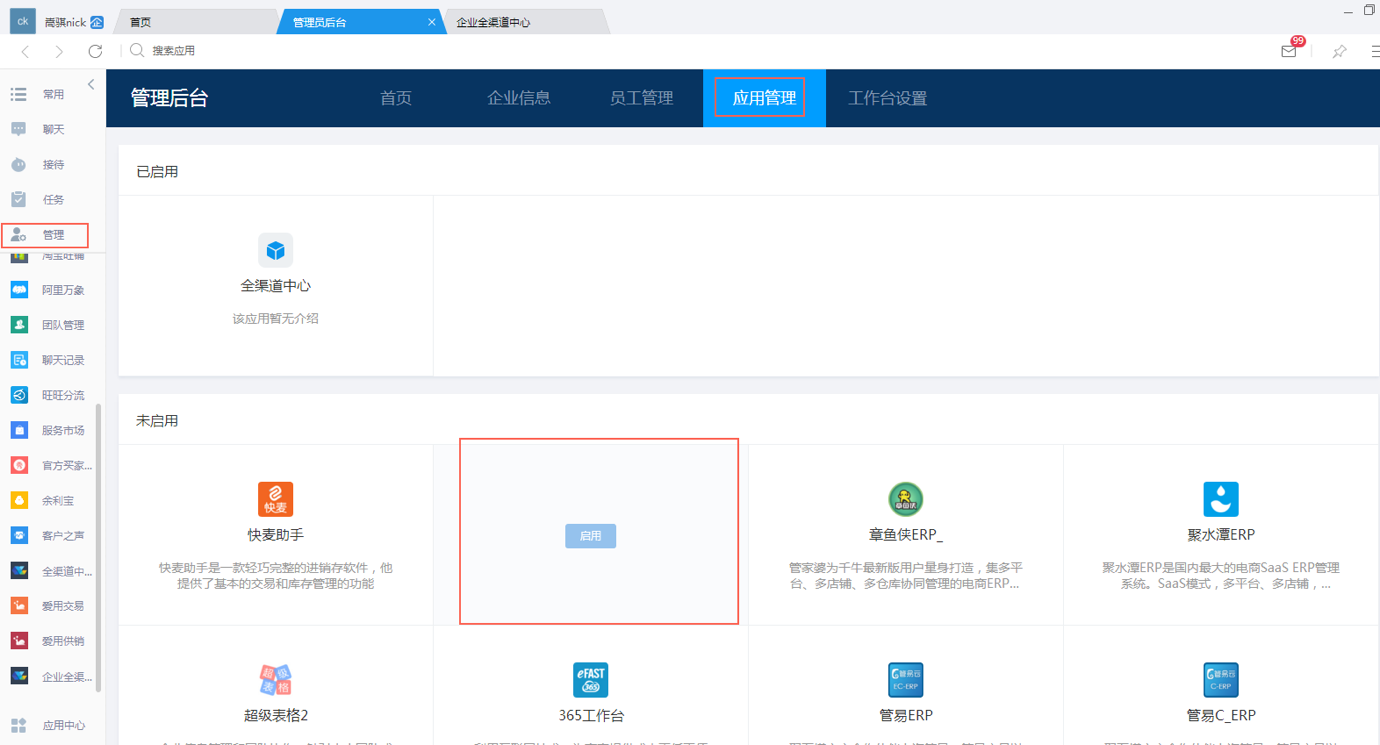1380x745 pixels.
Task: Click the ck user avatar
Action: pyautogui.click(x=22, y=21)
